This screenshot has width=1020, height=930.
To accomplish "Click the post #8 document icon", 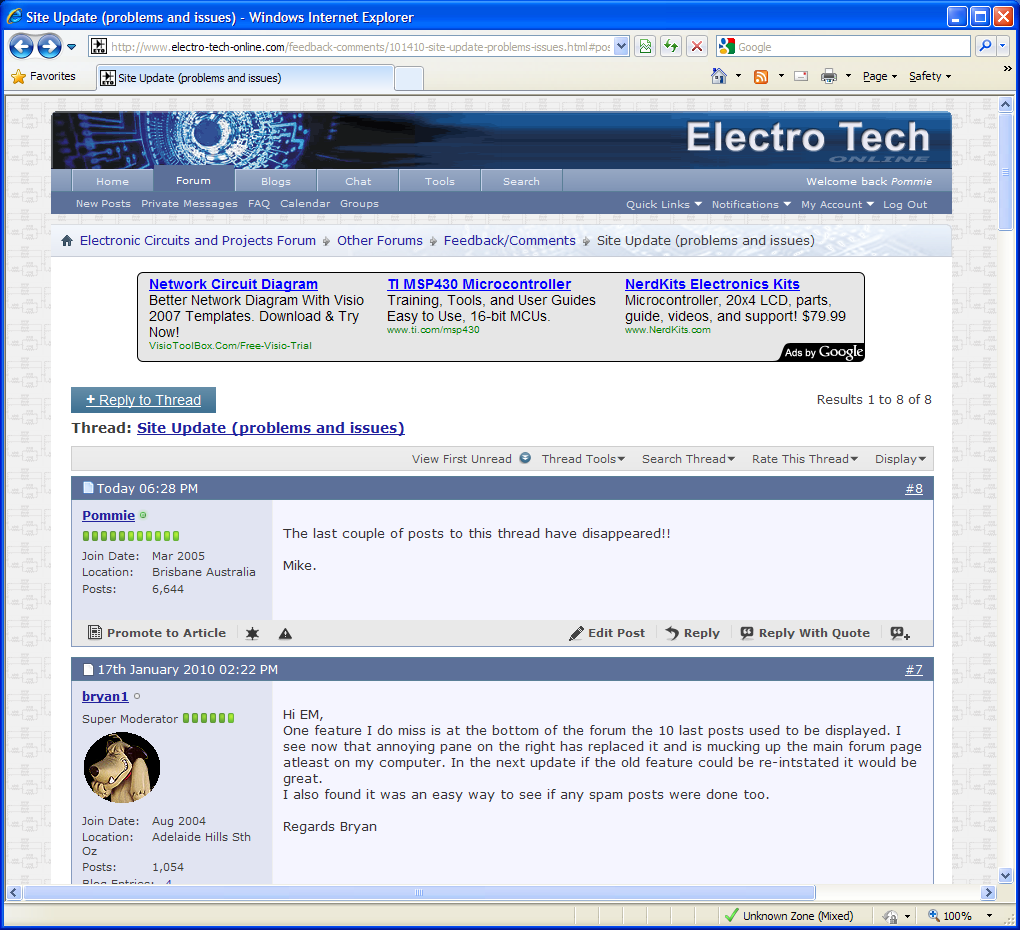I will [x=88, y=488].
